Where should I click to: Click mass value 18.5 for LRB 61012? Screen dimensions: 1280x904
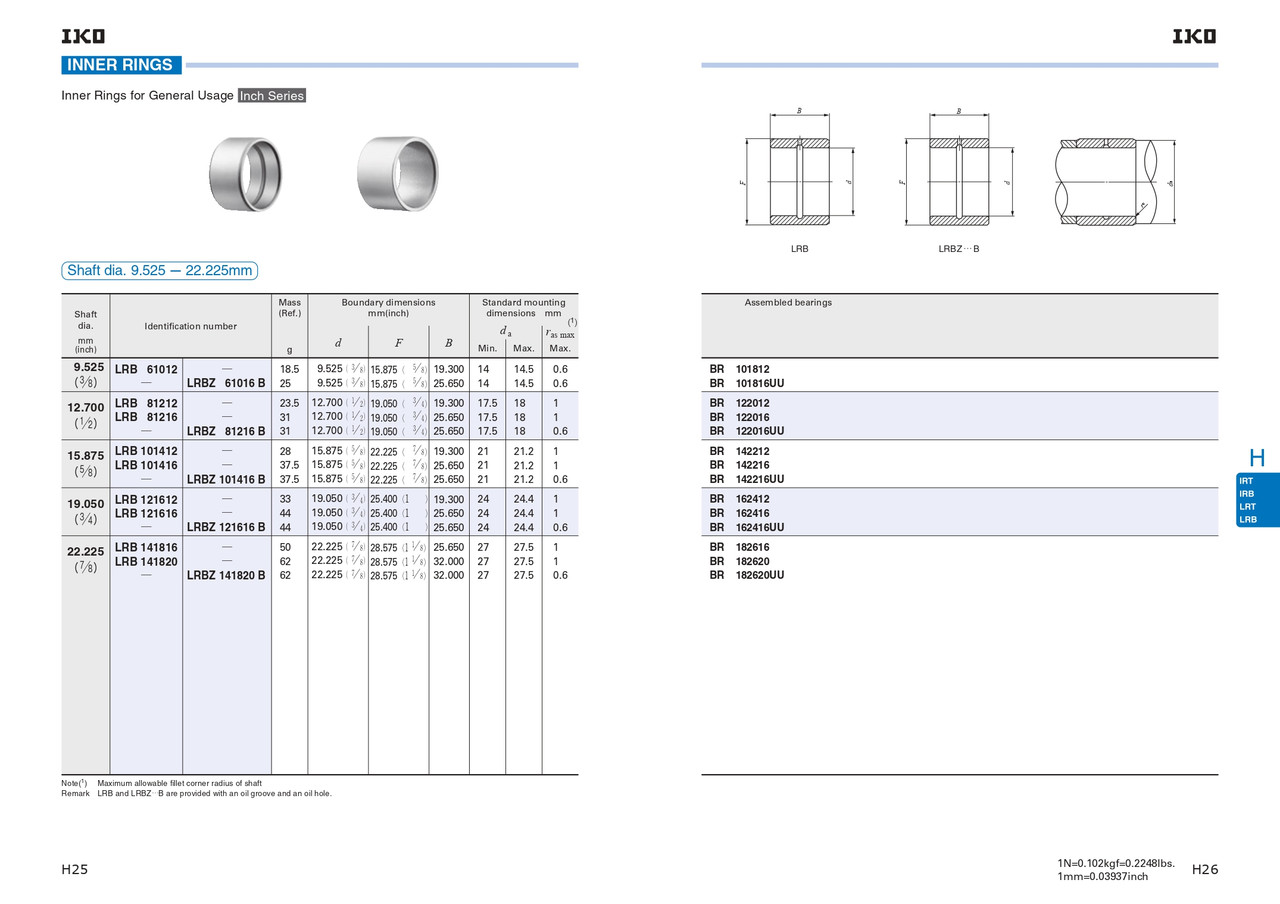pos(290,369)
